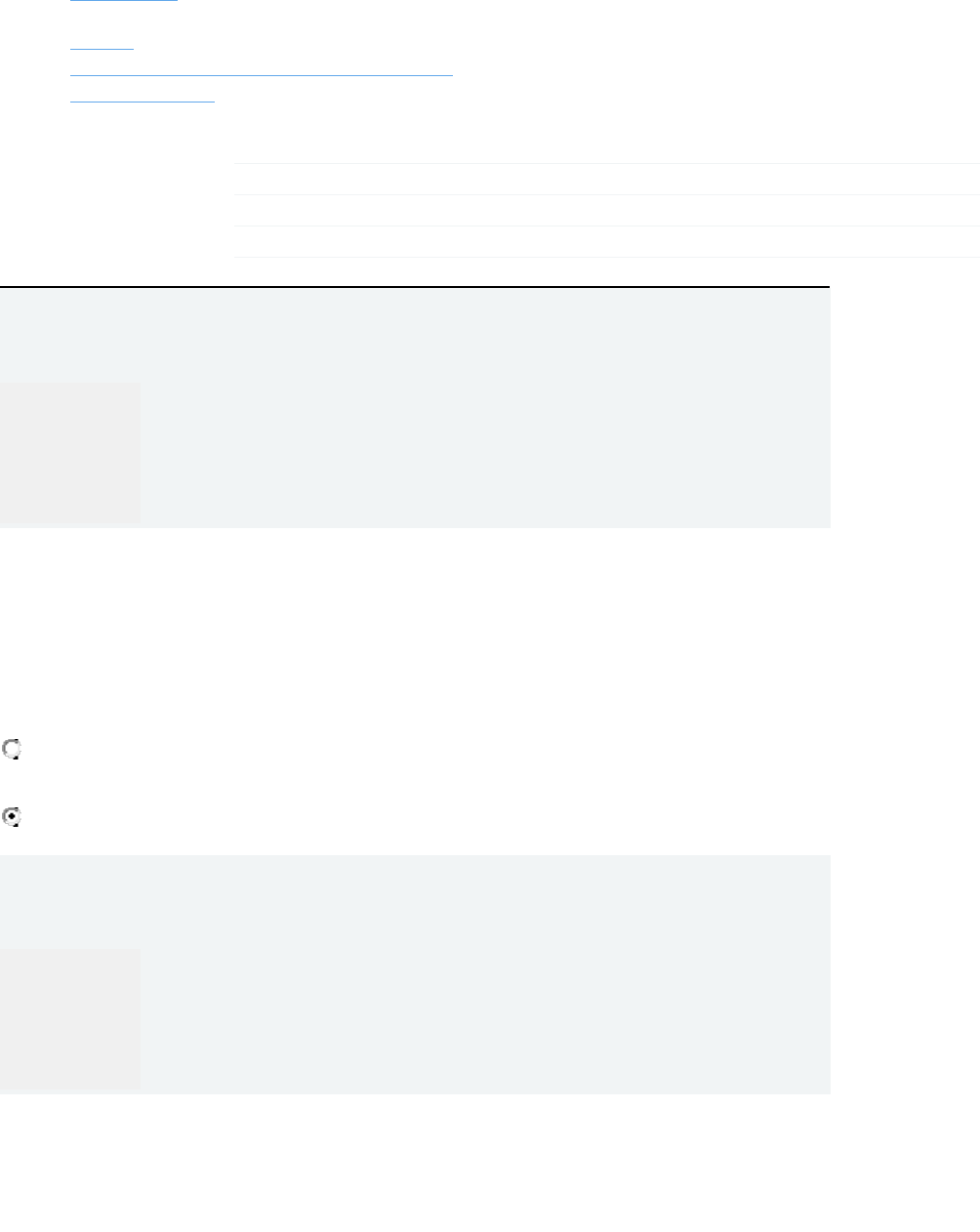Select the middle blank row between separator lines
Viewport: 980px width, 1232px height.
point(606,211)
